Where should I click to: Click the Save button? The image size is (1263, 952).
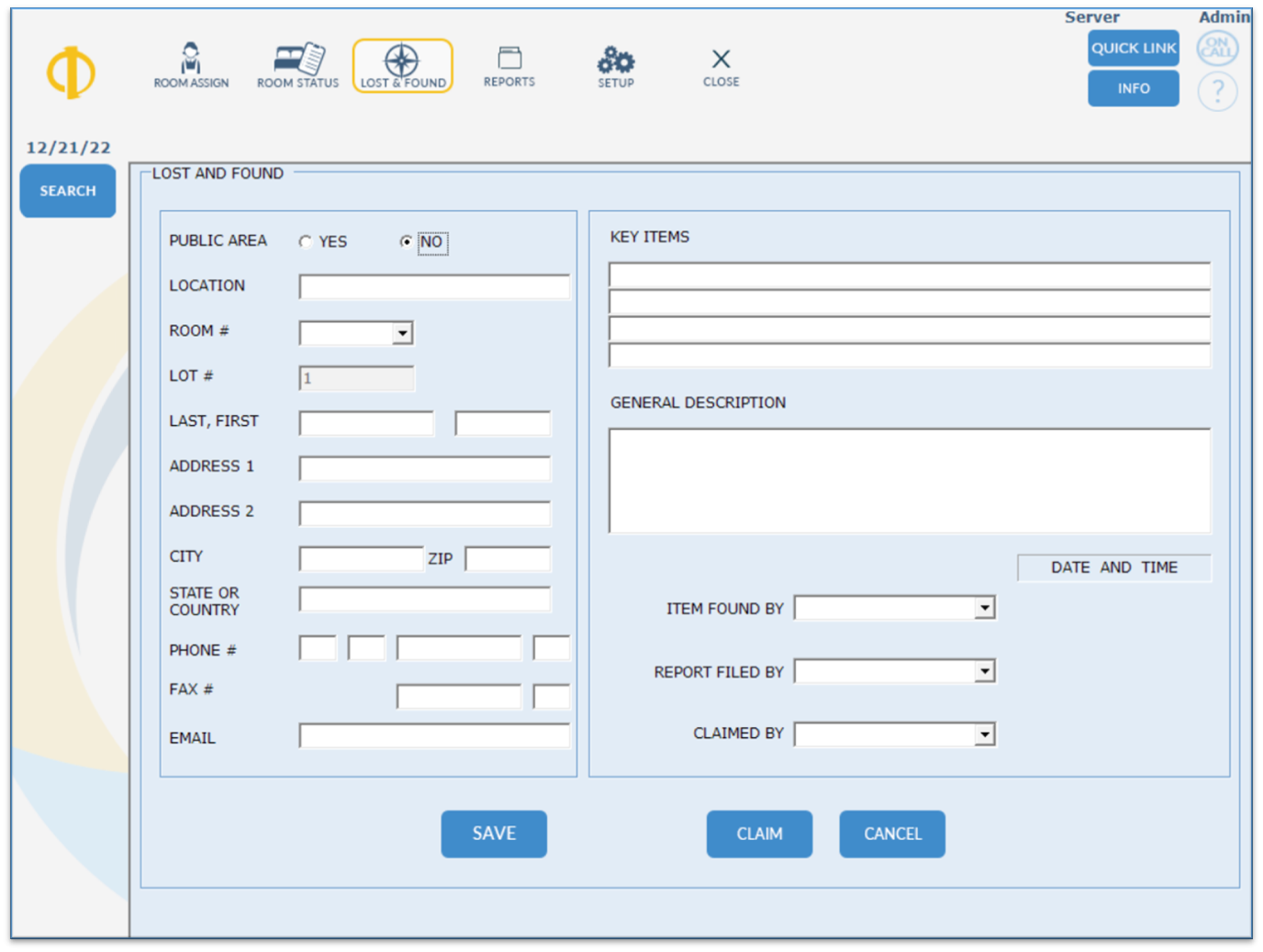click(x=494, y=834)
